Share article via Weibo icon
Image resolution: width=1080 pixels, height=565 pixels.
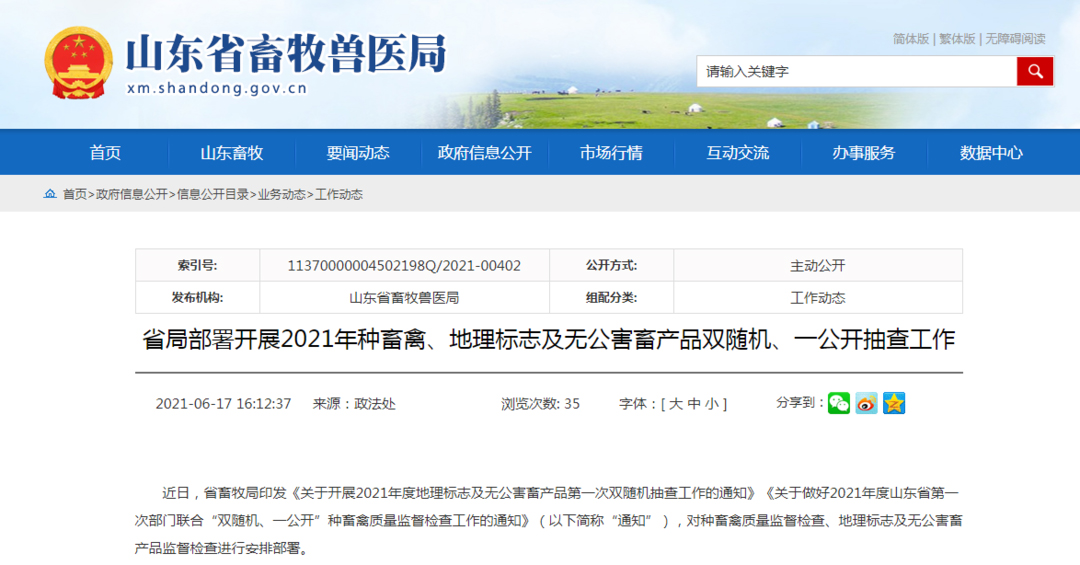coord(866,403)
